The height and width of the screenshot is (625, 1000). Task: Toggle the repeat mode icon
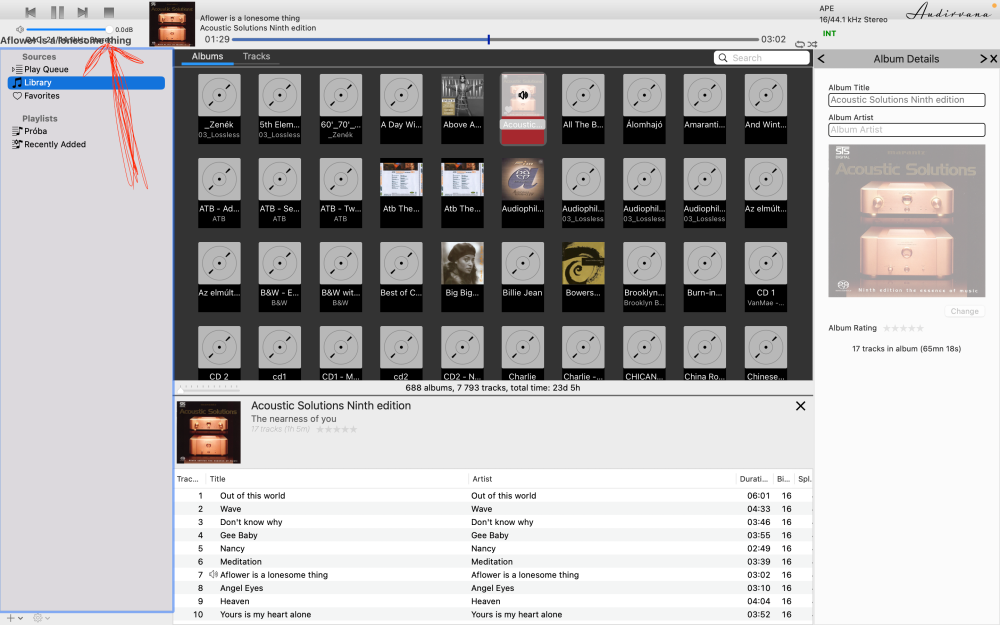click(800, 44)
